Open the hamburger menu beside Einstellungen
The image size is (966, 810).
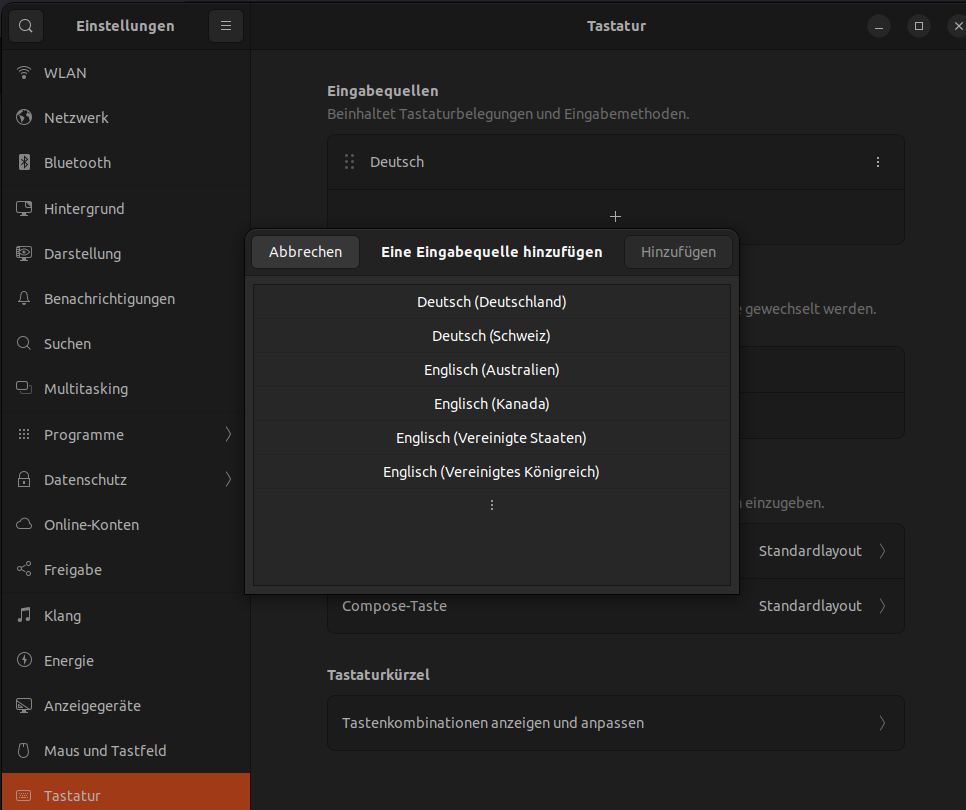pos(226,26)
